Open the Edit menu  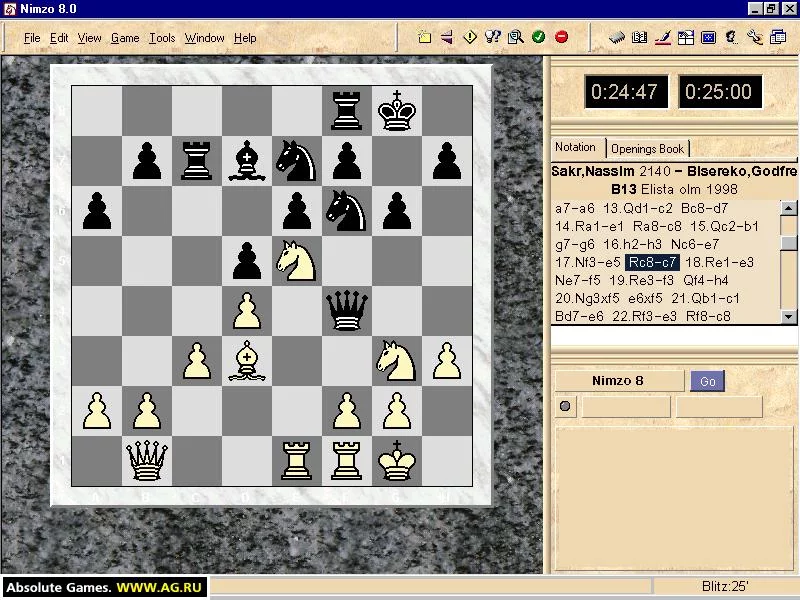coord(59,38)
